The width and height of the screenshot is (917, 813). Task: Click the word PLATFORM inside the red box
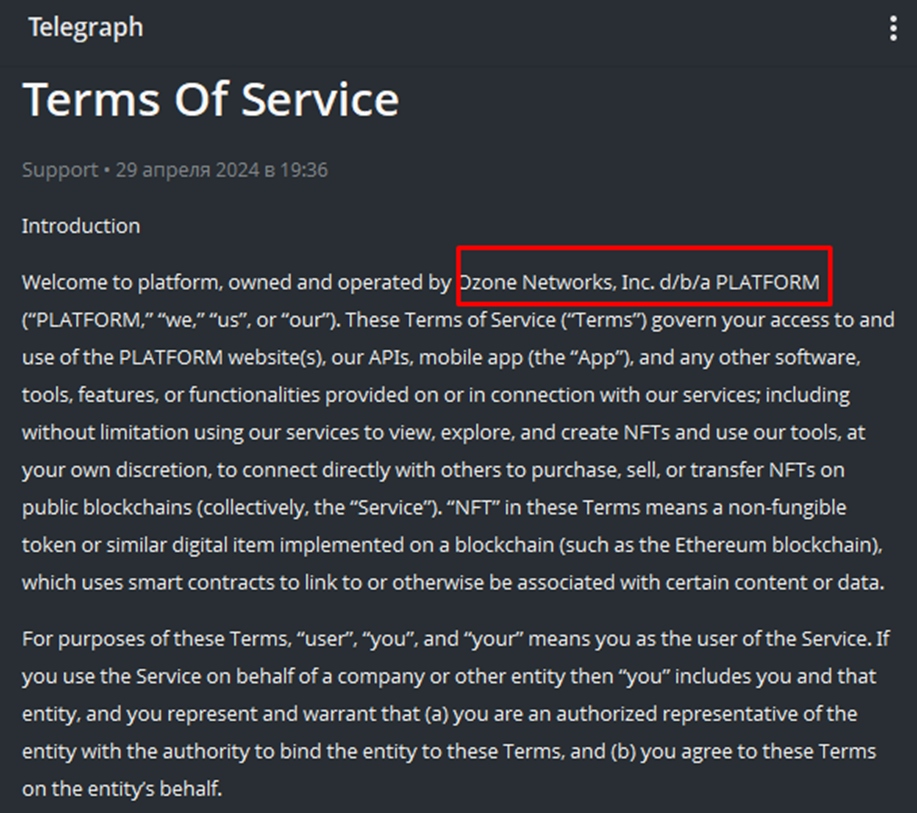(767, 283)
